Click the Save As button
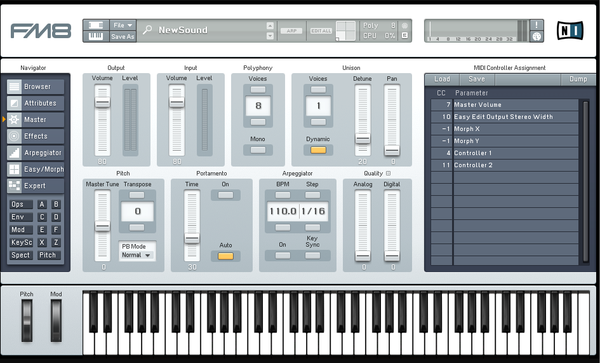The image size is (600, 363). (x=122, y=36)
